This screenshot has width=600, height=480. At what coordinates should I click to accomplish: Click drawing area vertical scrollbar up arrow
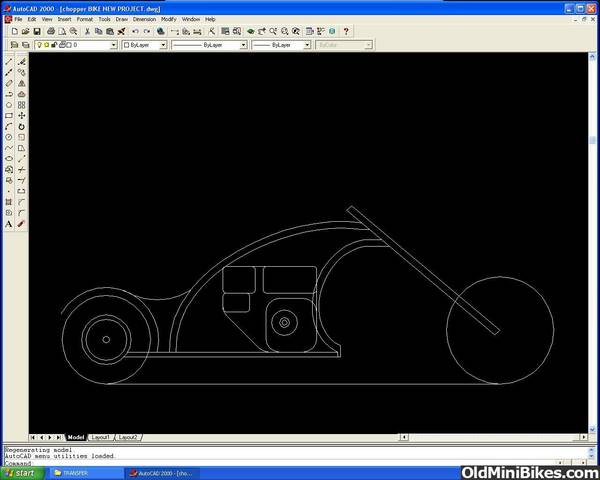pos(592,57)
